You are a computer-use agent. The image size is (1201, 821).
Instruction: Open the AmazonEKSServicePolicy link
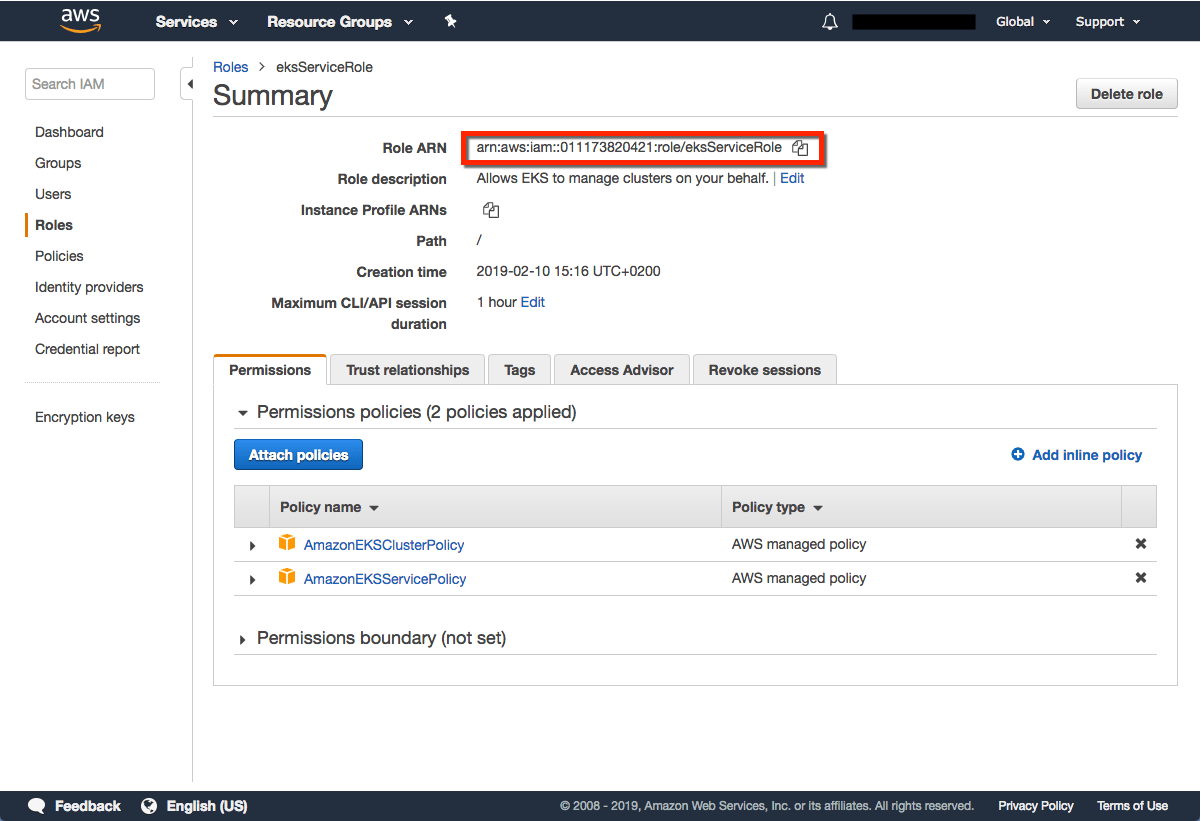(x=385, y=579)
